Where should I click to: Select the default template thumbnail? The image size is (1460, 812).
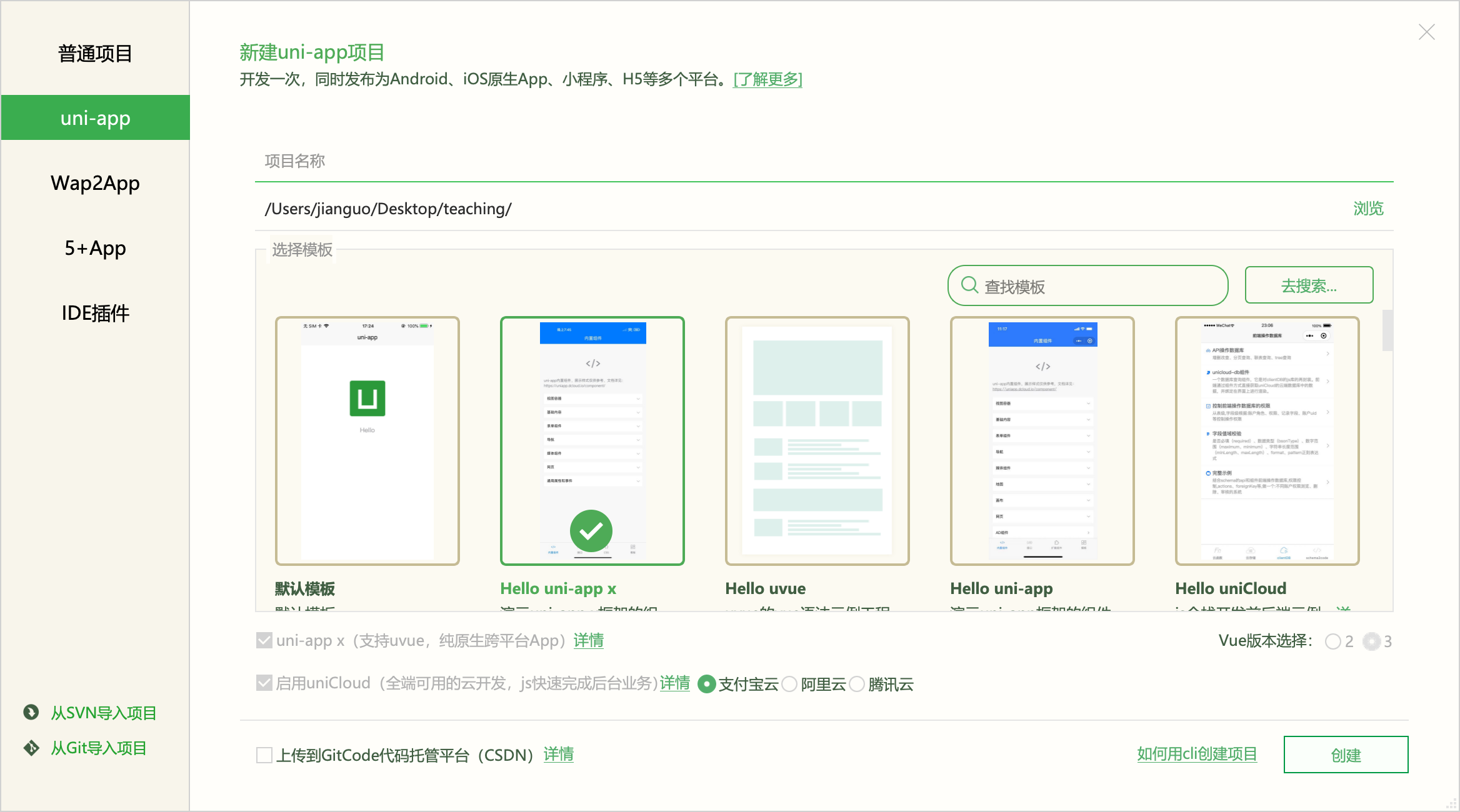pos(367,441)
